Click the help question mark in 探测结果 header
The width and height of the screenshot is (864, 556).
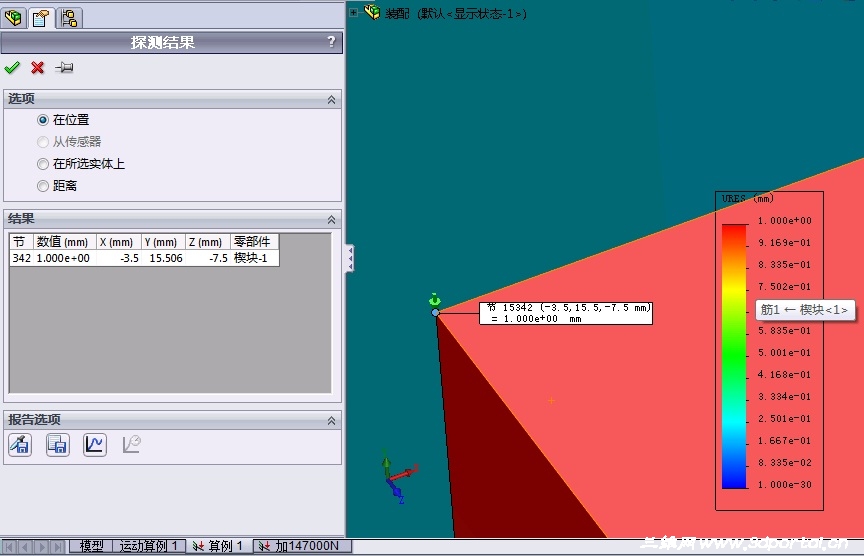[x=331, y=41]
